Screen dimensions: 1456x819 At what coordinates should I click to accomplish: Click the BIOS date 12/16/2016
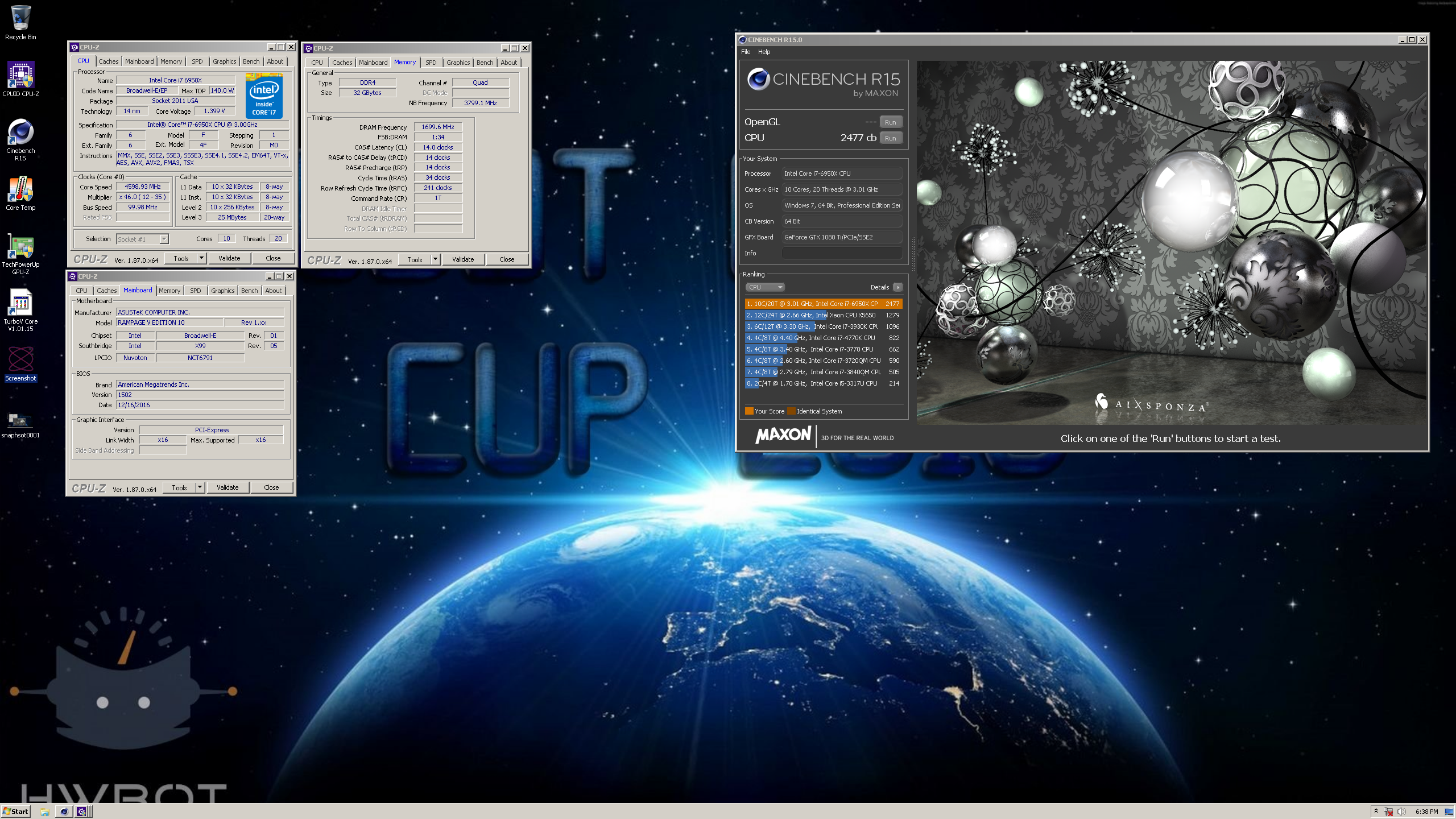200,405
